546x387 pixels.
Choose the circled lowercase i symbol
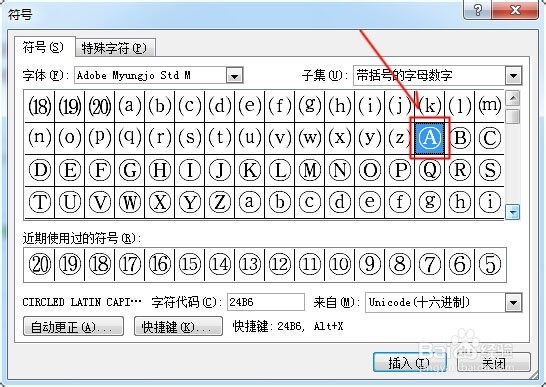(x=490, y=202)
